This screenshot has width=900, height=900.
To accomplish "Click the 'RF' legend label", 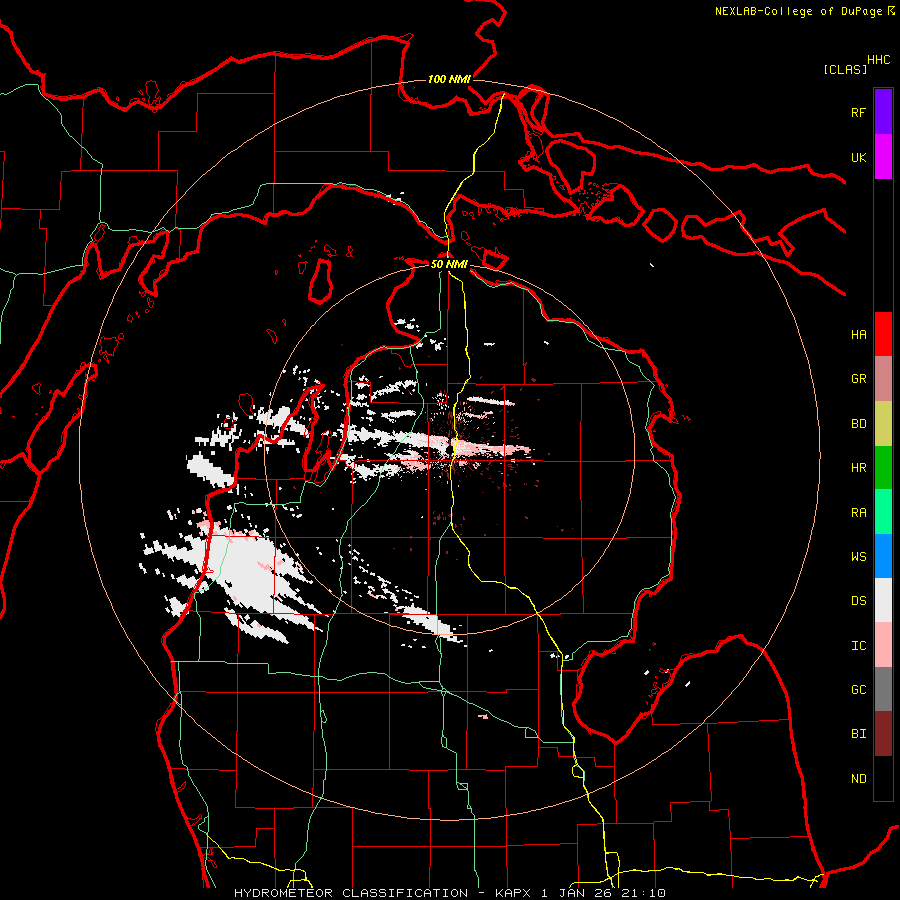I will pos(858,112).
